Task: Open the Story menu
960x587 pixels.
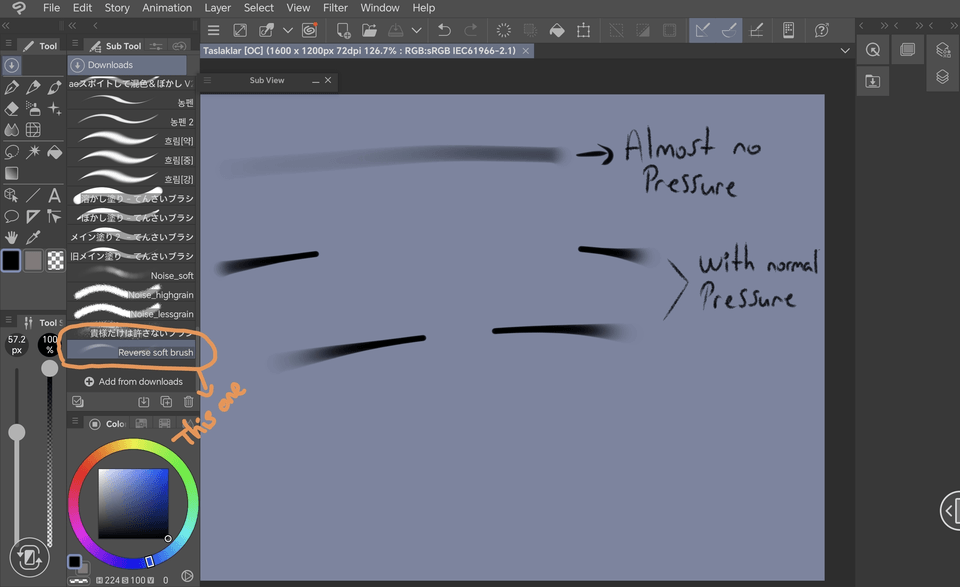Action: pos(117,8)
